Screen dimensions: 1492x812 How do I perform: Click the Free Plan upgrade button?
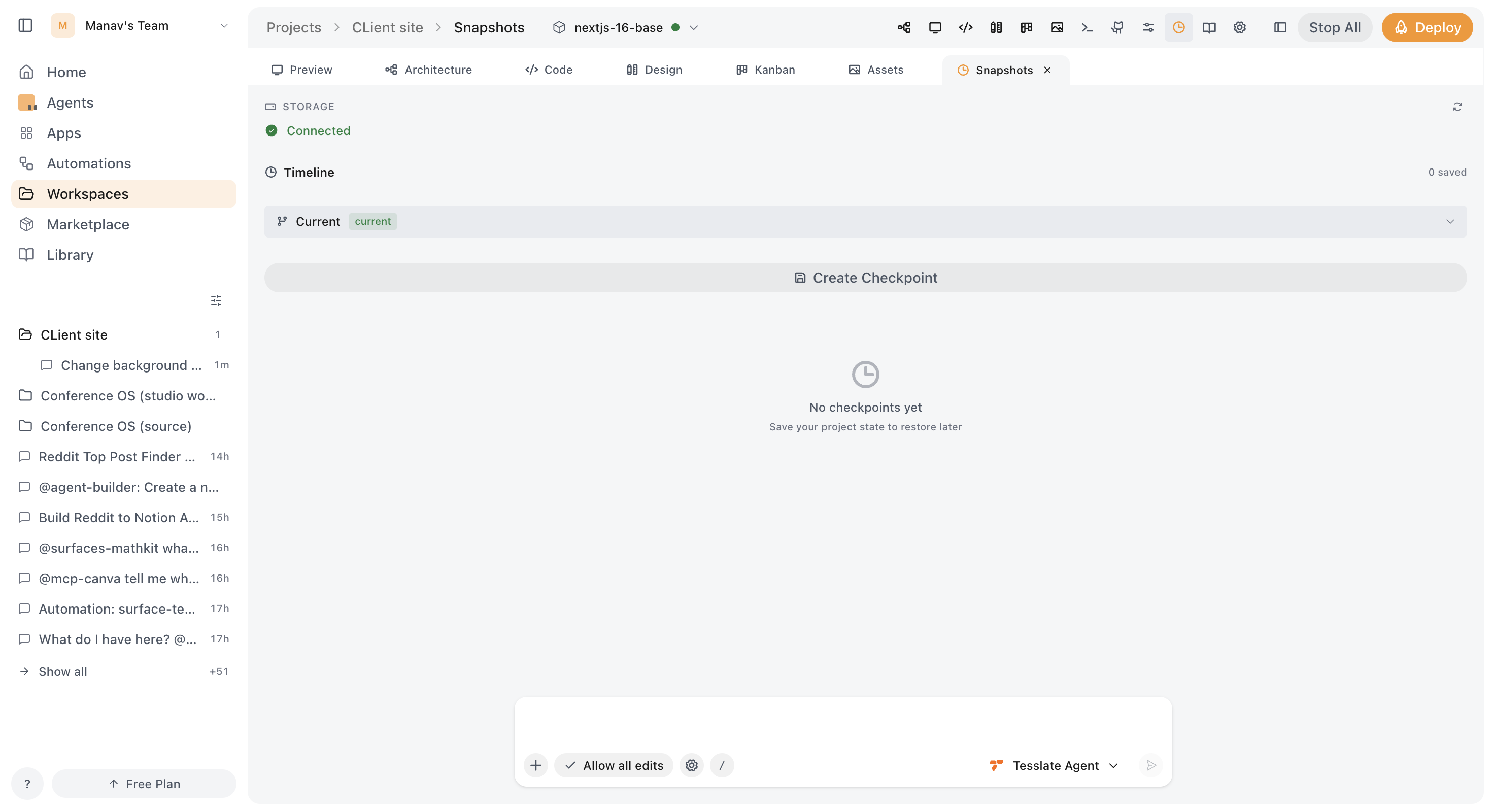144,783
